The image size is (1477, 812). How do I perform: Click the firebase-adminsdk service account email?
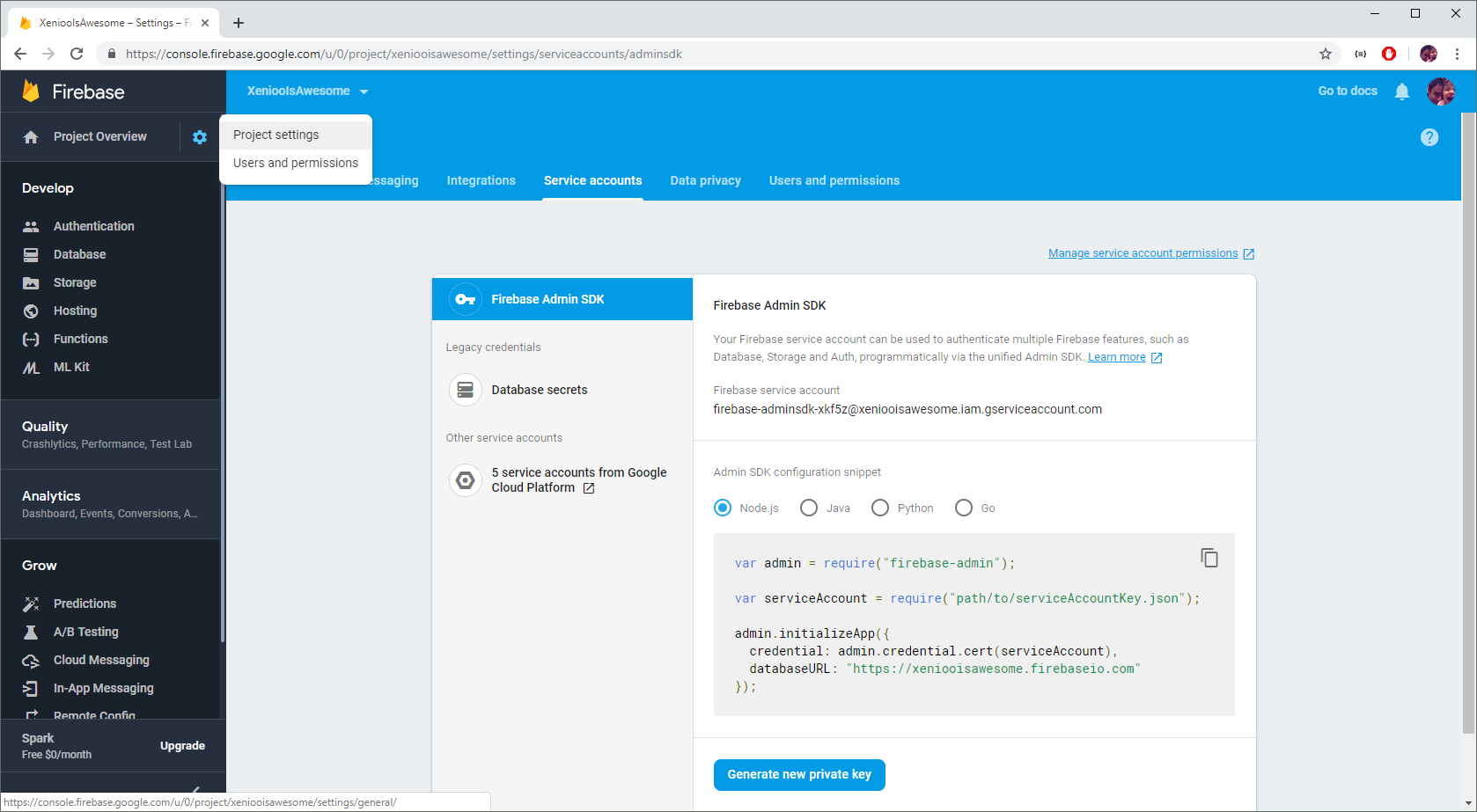coord(908,409)
